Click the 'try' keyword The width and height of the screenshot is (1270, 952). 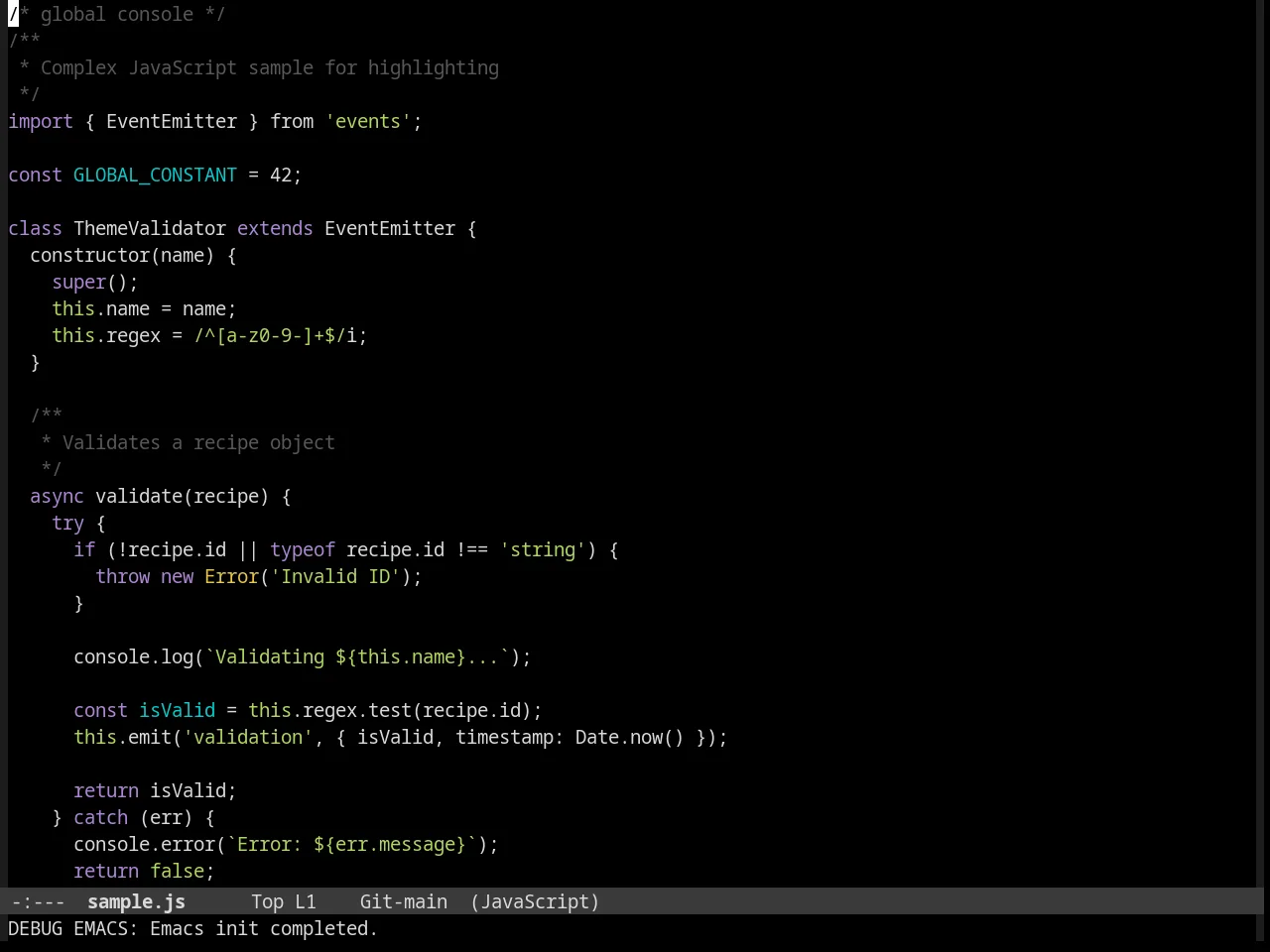click(68, 523)
